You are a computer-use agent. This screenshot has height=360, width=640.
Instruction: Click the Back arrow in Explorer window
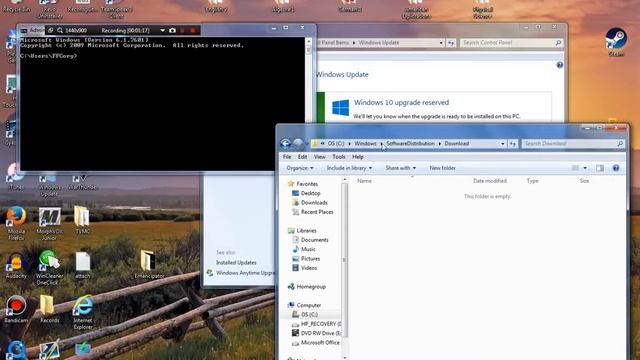pyautogui.click(x=286, y=144)
